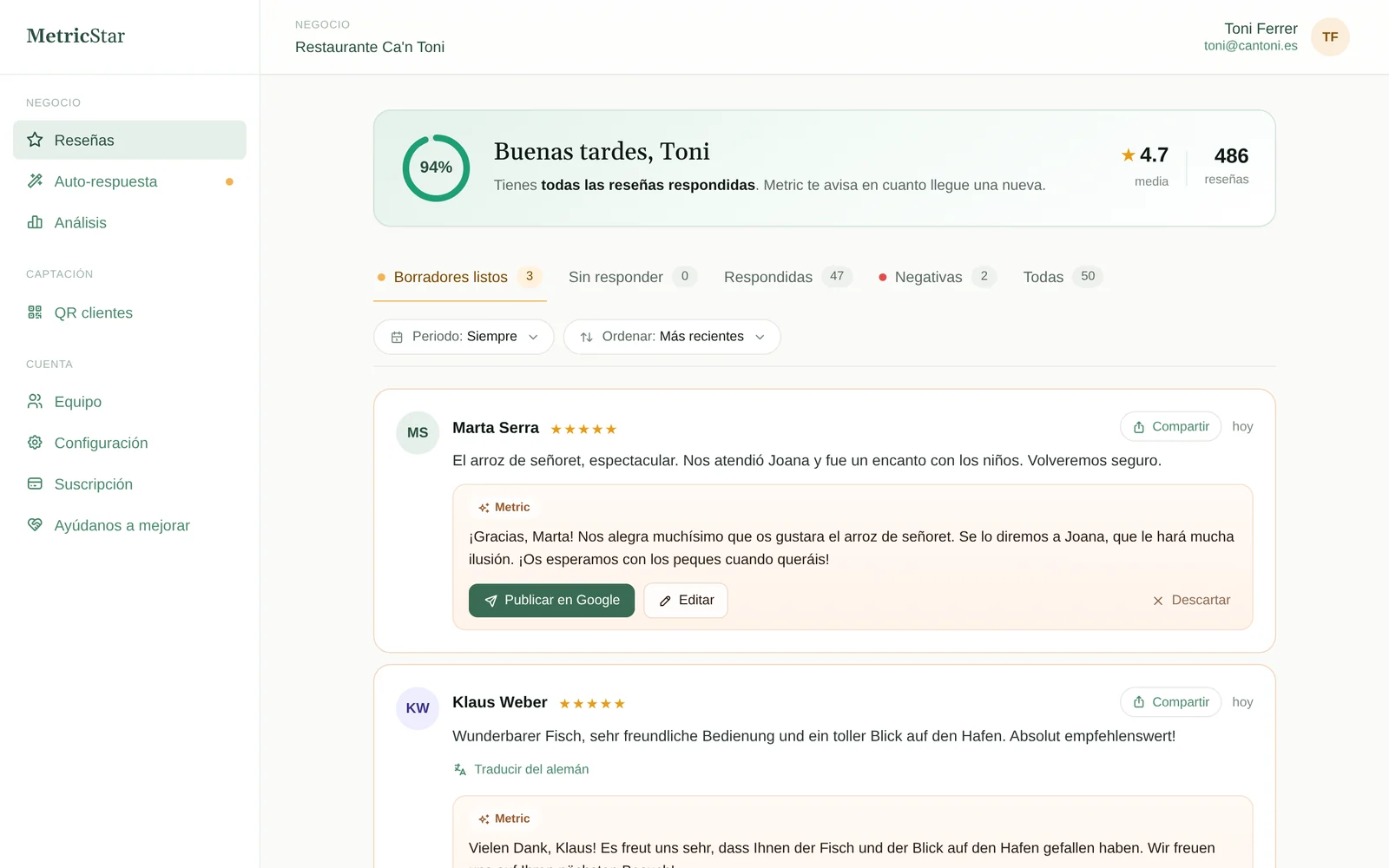Click the Restaurante Ca'n Toni business name
This screenshot has height=868, width=1389.
point(370,47)
